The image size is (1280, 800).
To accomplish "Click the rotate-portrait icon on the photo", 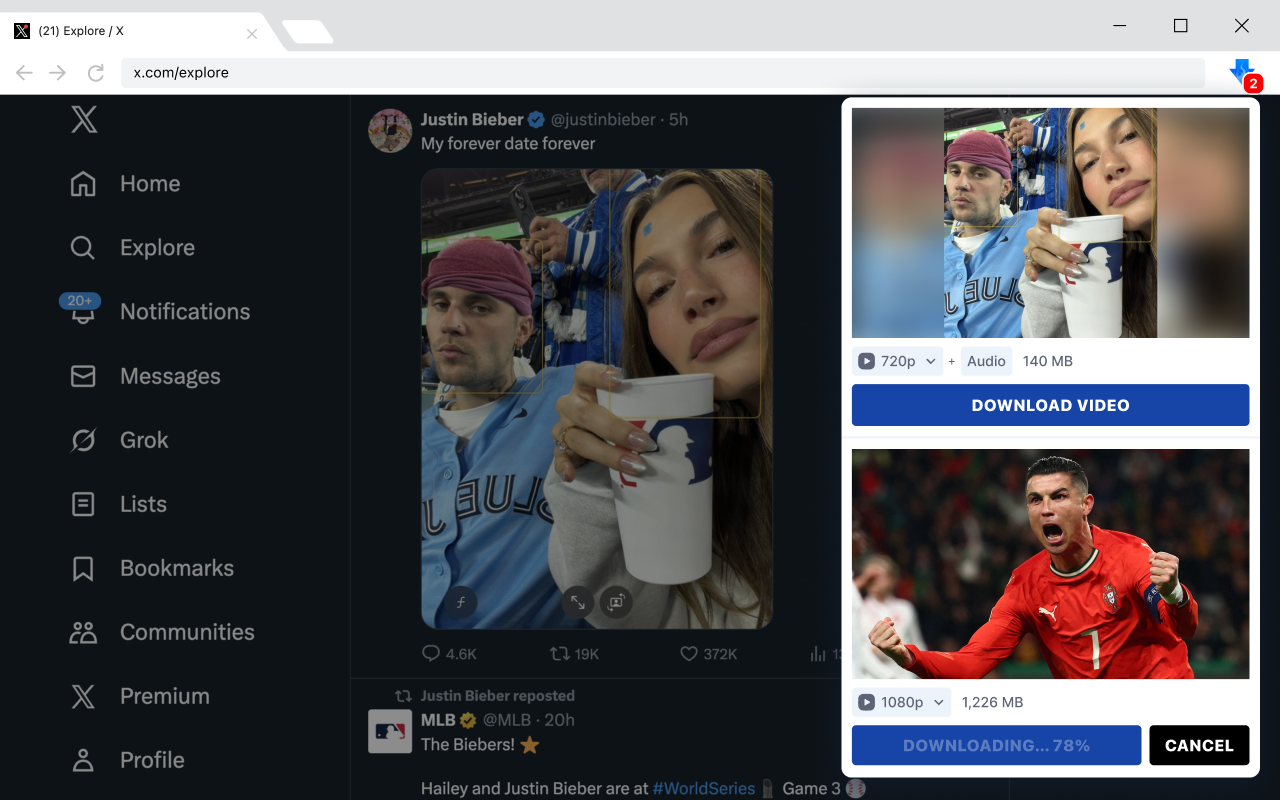I will click(616, 602).
